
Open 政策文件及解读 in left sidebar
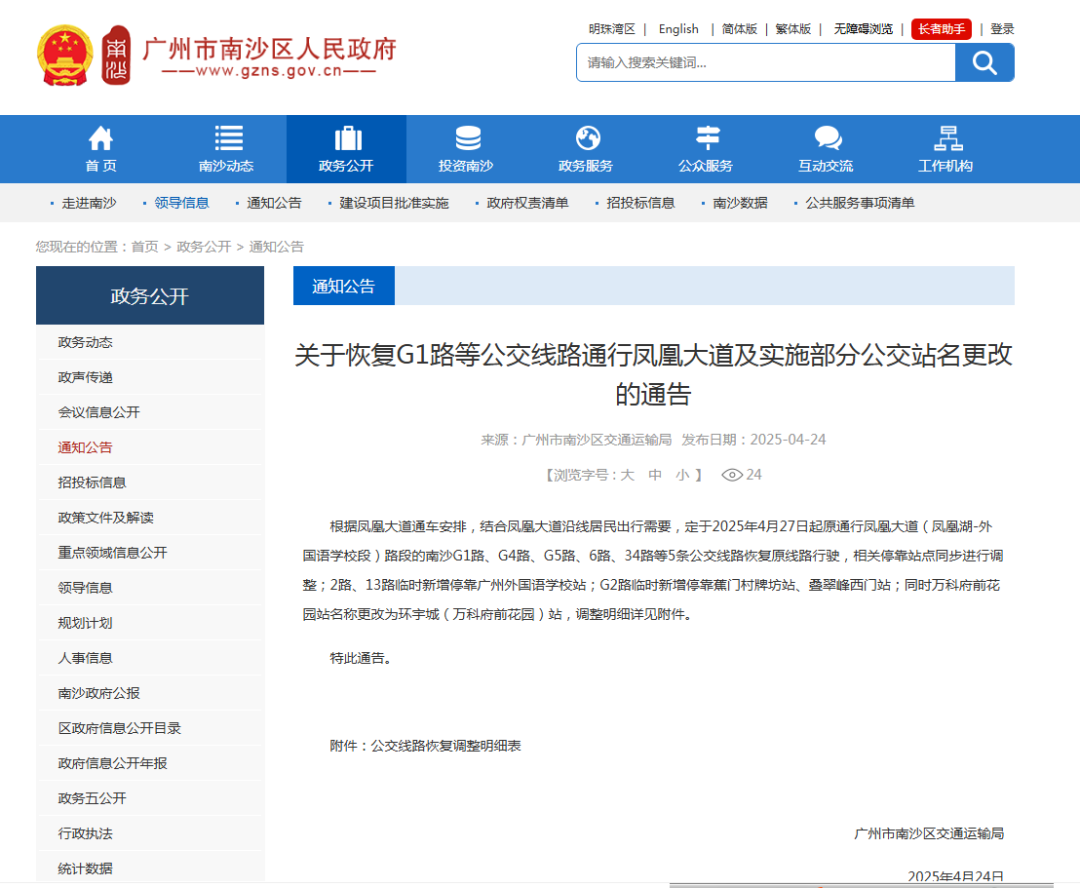(x=106, y=518)
